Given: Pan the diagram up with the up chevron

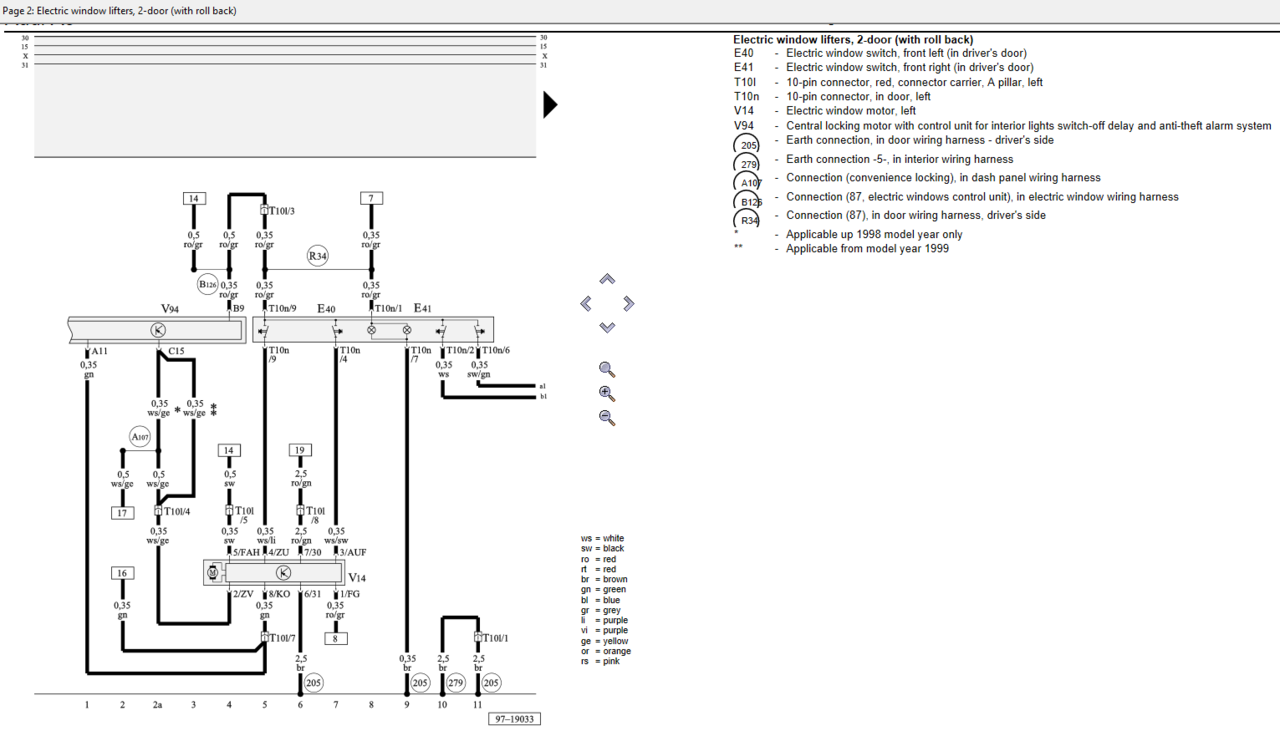Looking at the screenshot, I should (607, 280).
